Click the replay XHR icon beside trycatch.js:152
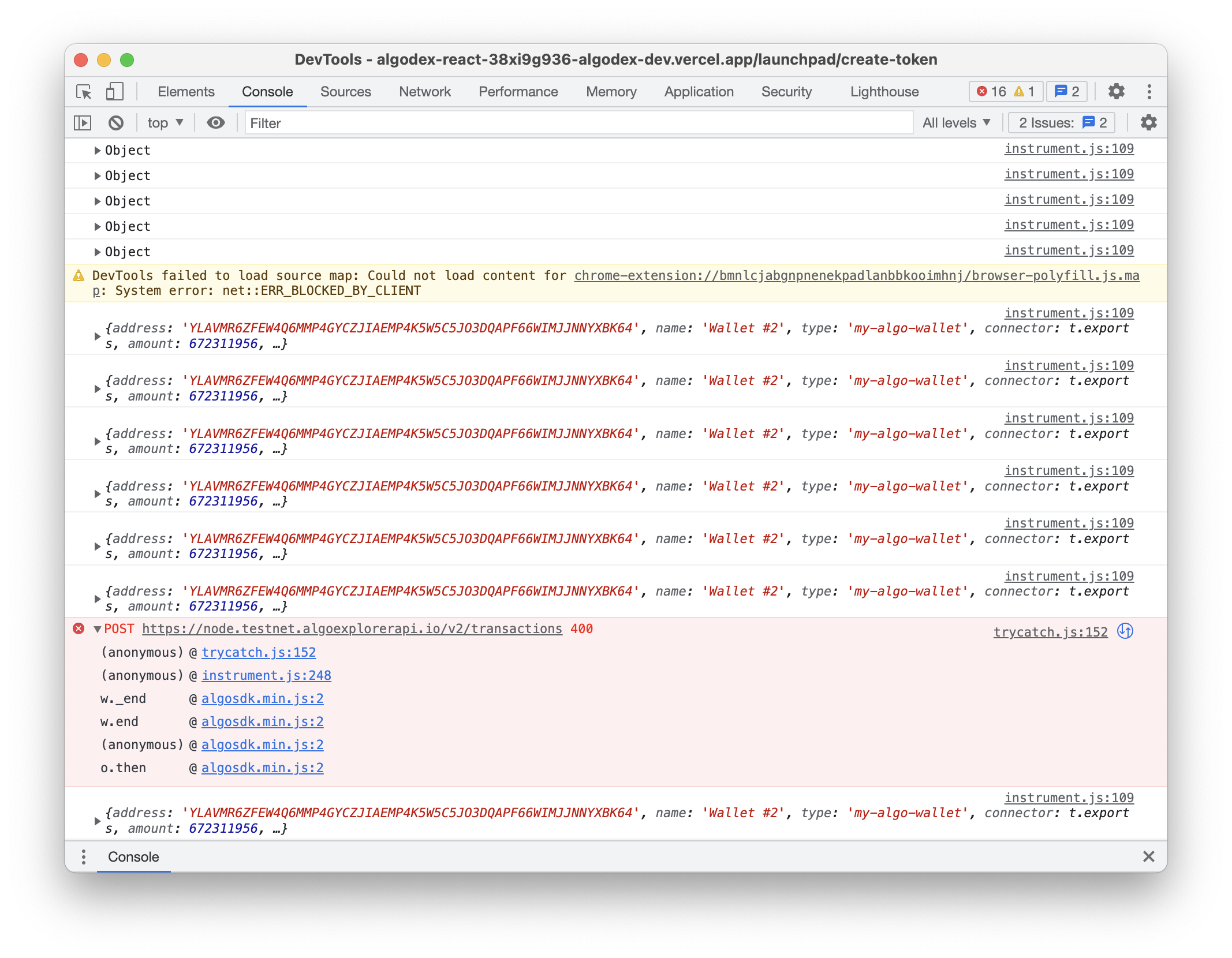Viewport: 1232px width, 958px height. coord(1125,631)
